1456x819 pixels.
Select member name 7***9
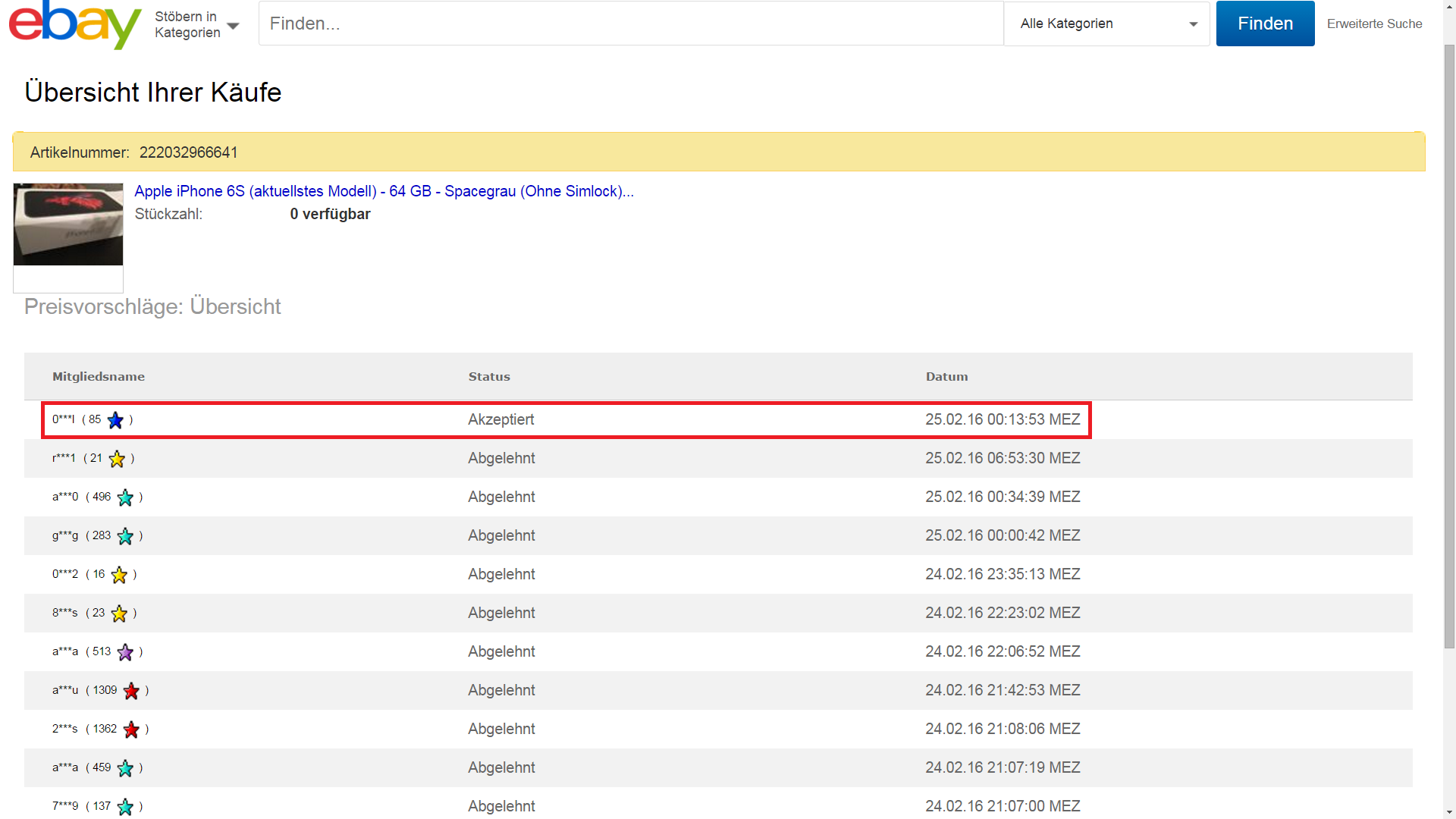[x=65, y=806]
